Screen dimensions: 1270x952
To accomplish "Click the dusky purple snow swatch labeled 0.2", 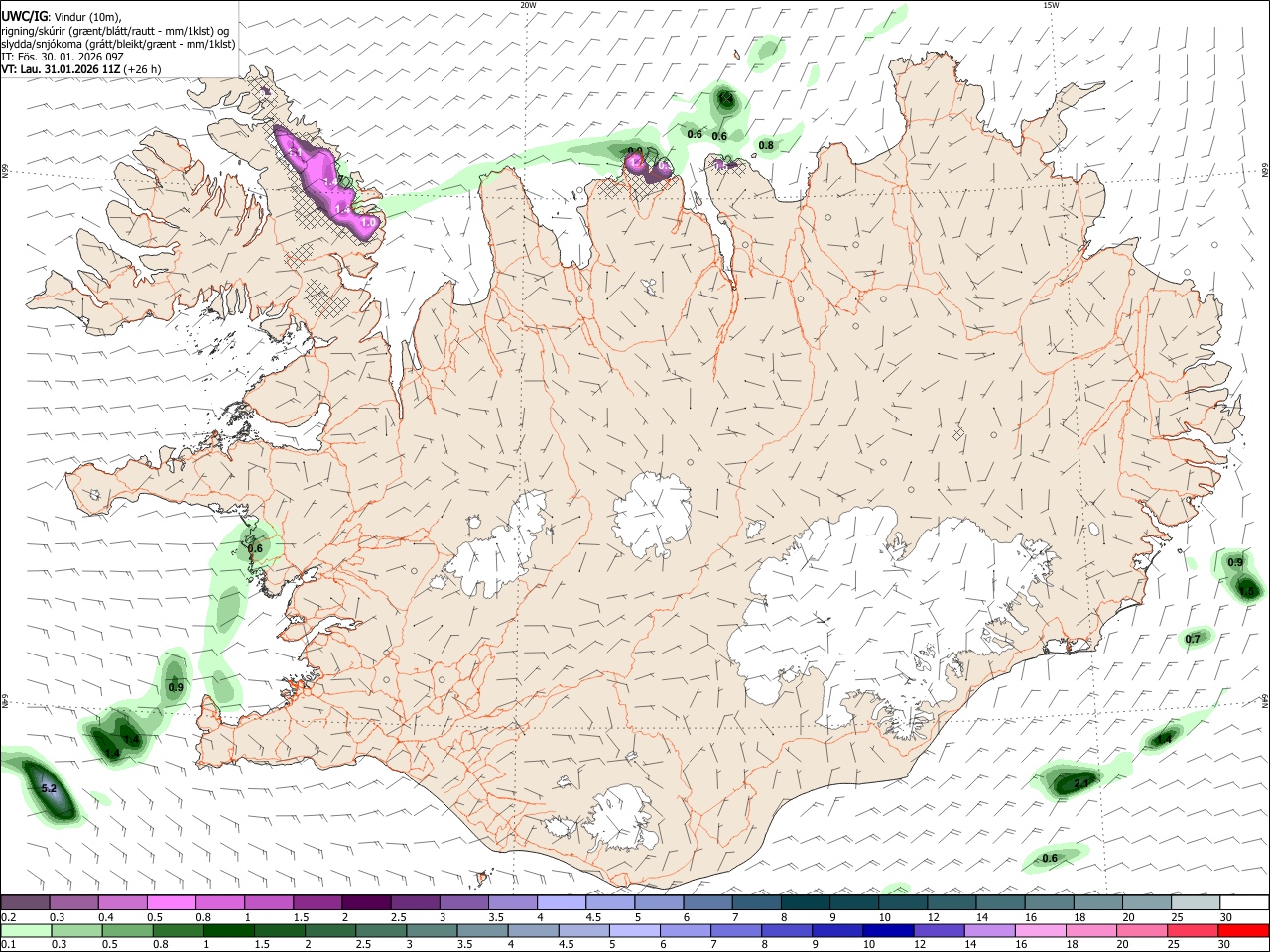I will pos(26,902).
